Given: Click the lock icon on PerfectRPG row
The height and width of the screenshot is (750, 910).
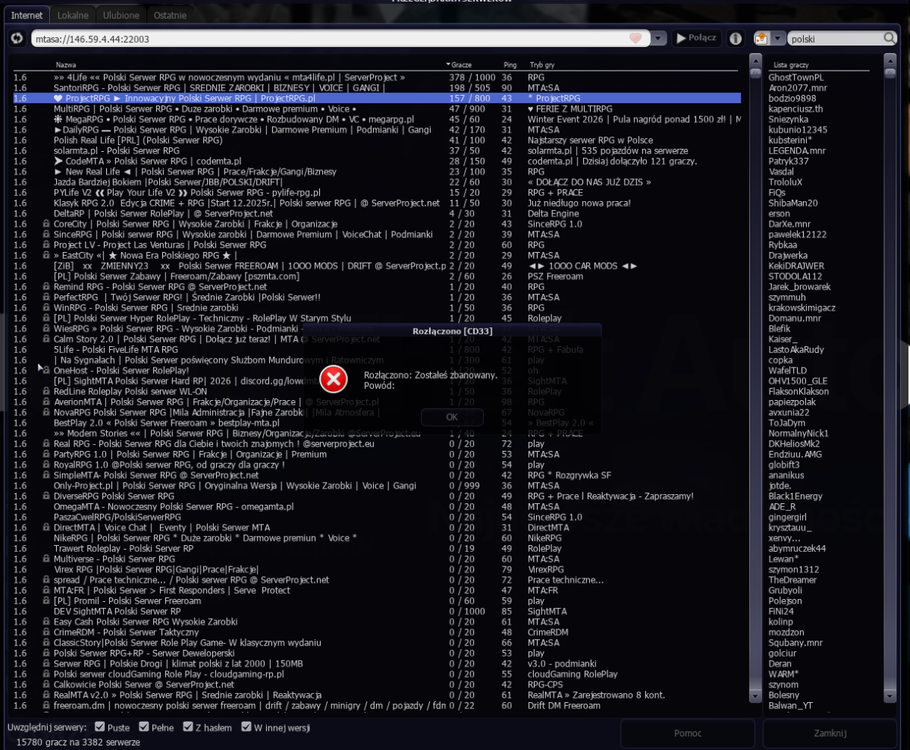Looking at the screenshot, I should [x=46, y=297].
